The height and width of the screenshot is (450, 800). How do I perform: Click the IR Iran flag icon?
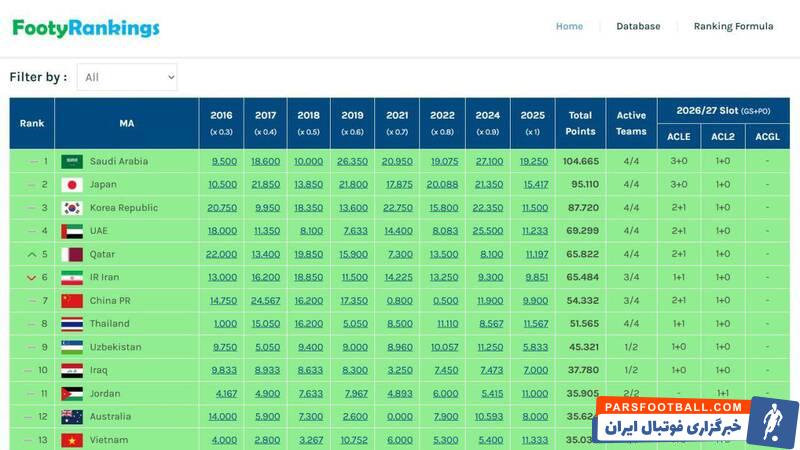[x=72, y=277]
